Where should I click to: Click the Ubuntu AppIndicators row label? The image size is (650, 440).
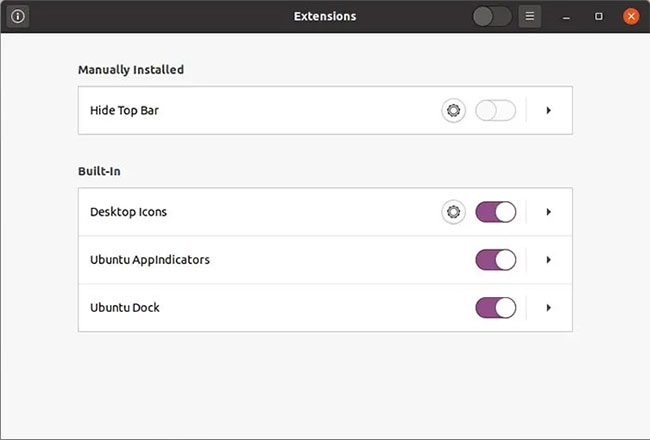point(150,260)
